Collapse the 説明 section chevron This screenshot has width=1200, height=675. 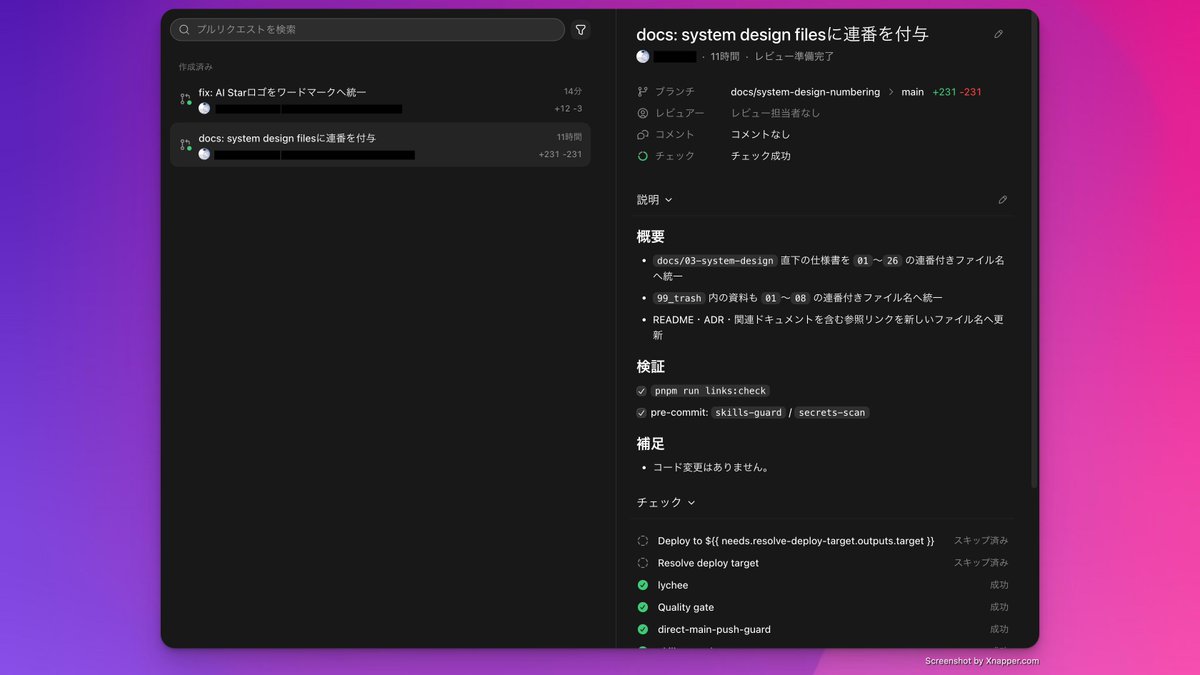point(669,200)
